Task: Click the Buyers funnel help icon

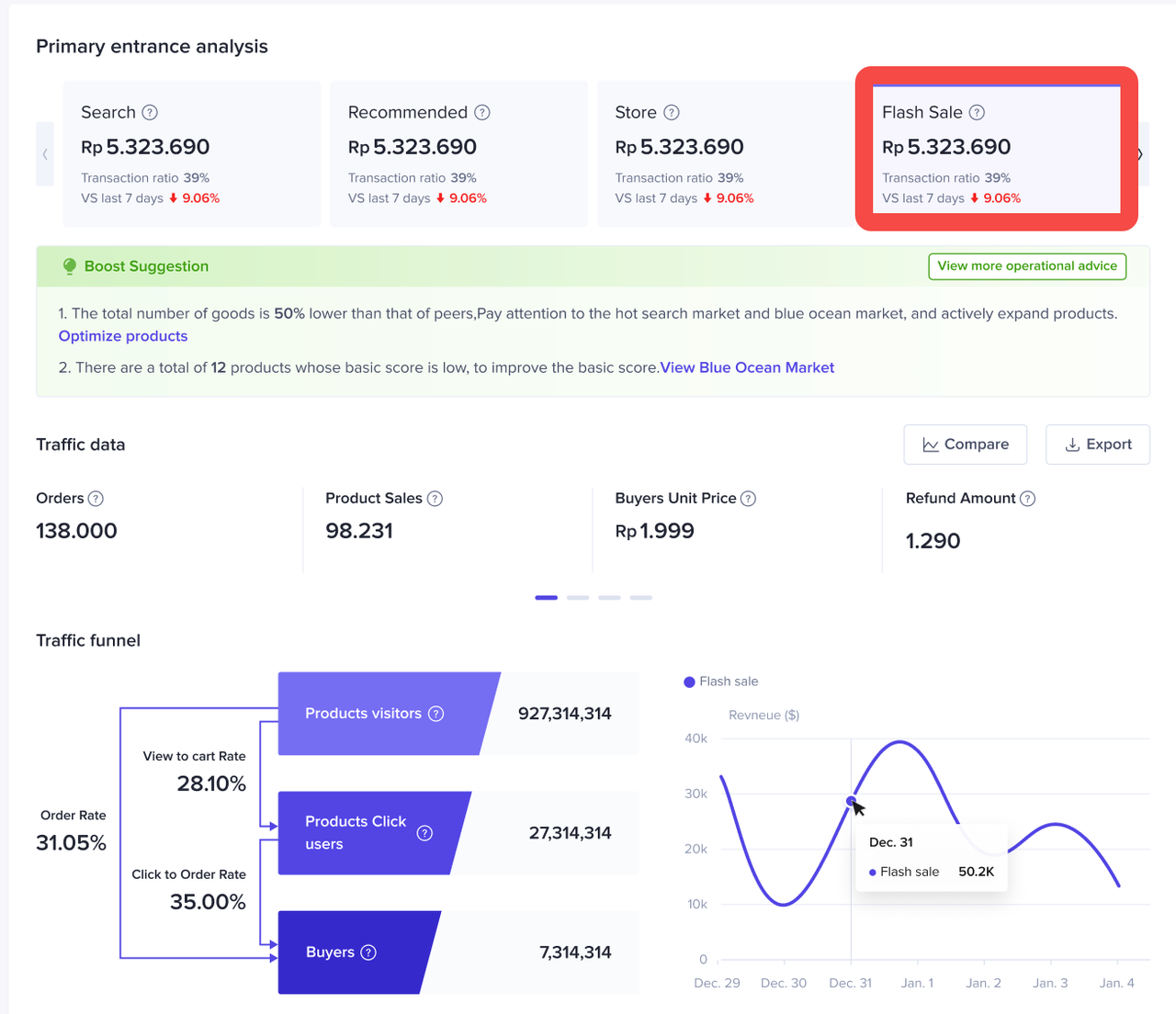Action: pos(368,952)
